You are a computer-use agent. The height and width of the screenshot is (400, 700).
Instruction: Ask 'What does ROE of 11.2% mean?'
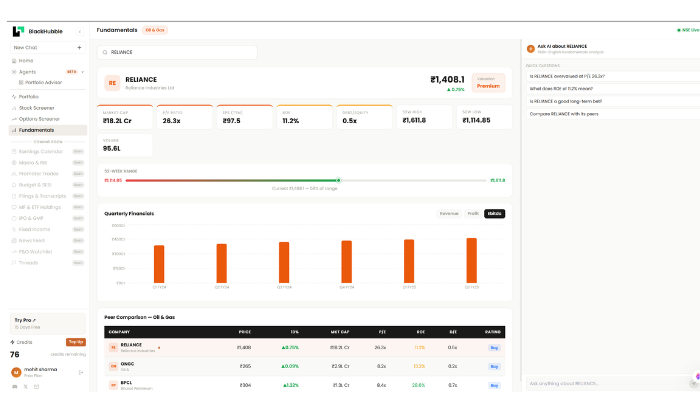point(567,88)
